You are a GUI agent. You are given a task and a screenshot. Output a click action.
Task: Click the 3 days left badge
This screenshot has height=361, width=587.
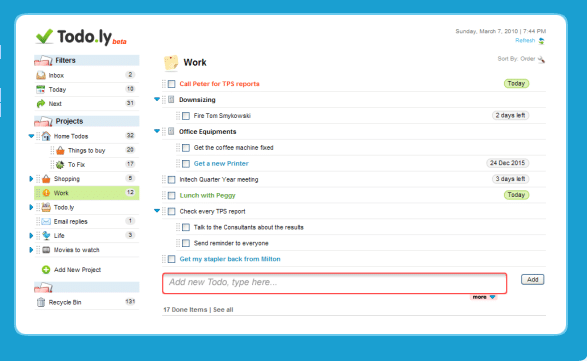(510, 179)
